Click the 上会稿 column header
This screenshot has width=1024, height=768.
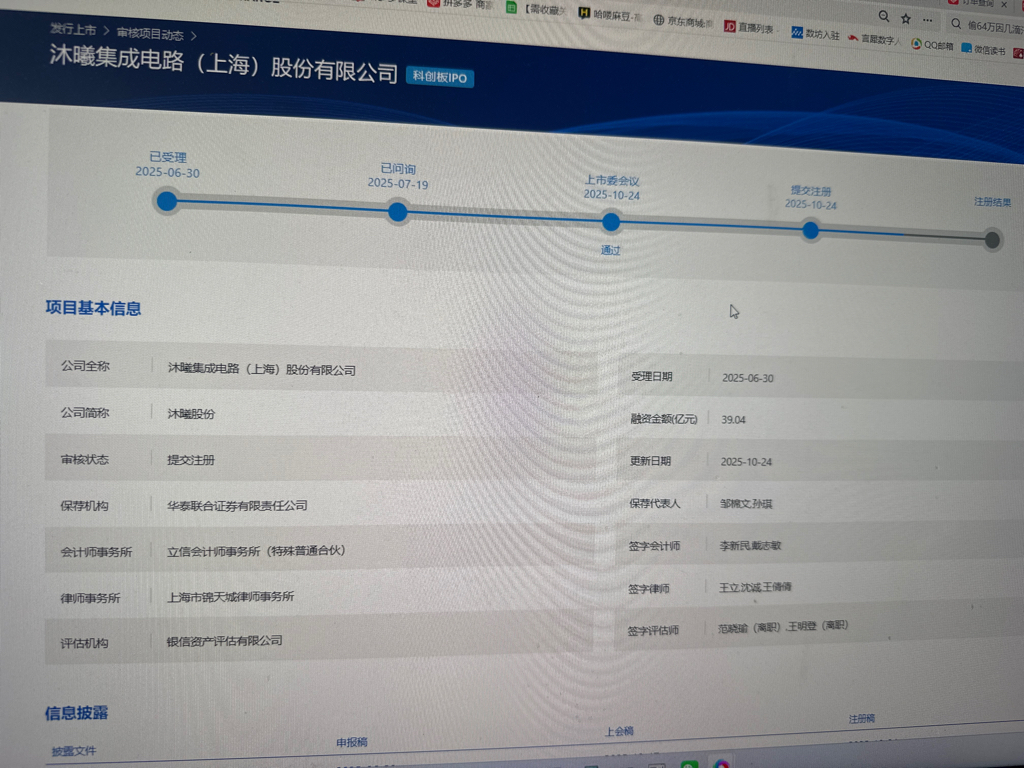click(619, 731)
